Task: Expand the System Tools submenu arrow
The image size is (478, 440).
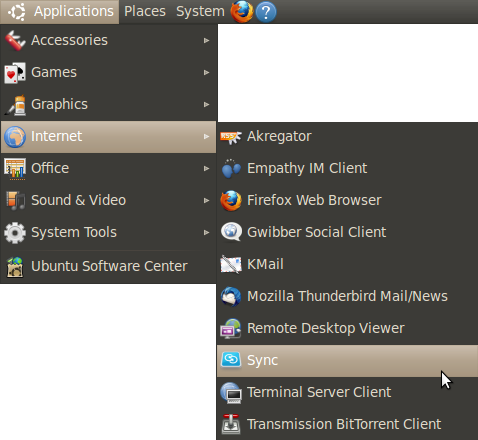Action: pyautogui.click(x=207, y=232)
